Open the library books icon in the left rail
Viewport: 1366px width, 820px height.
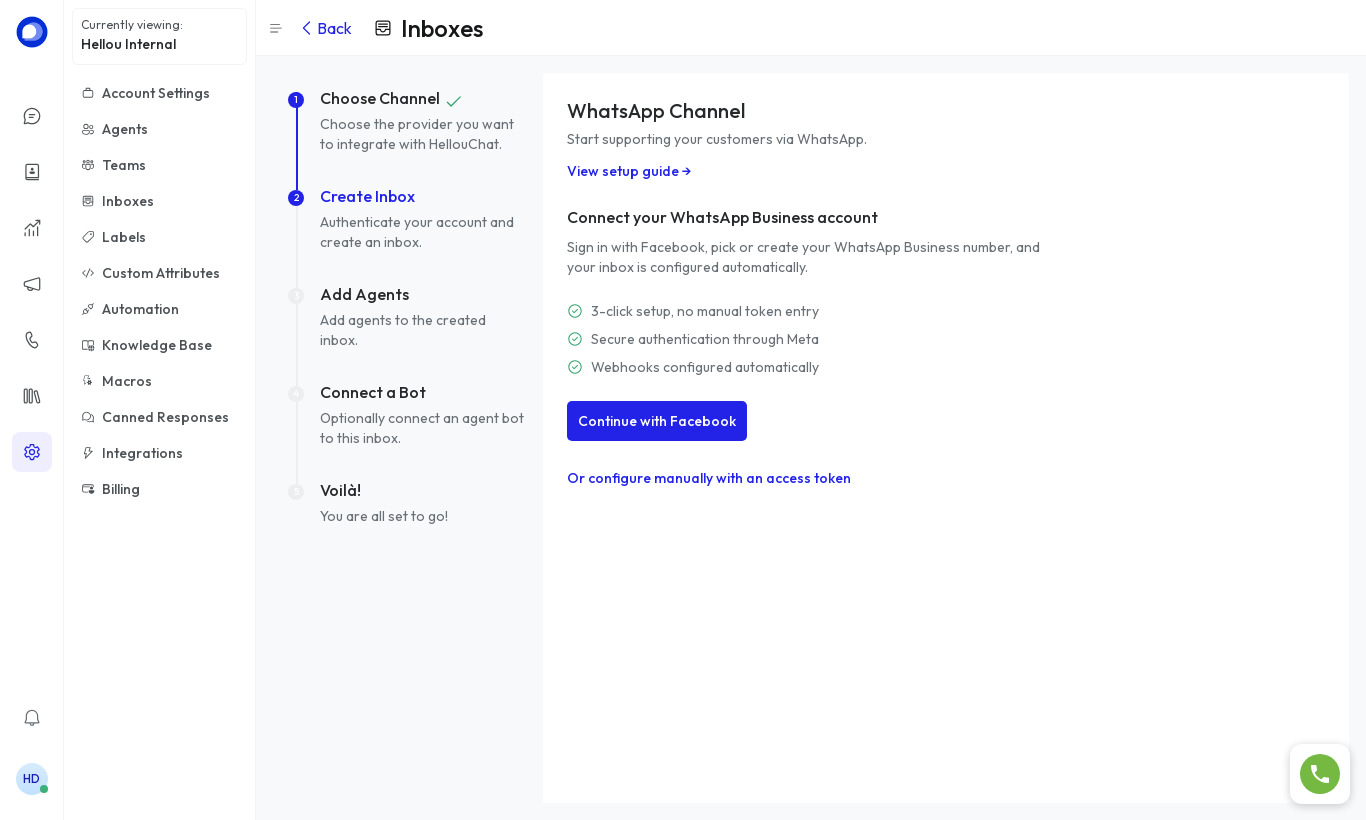click(x=32, y=396)
